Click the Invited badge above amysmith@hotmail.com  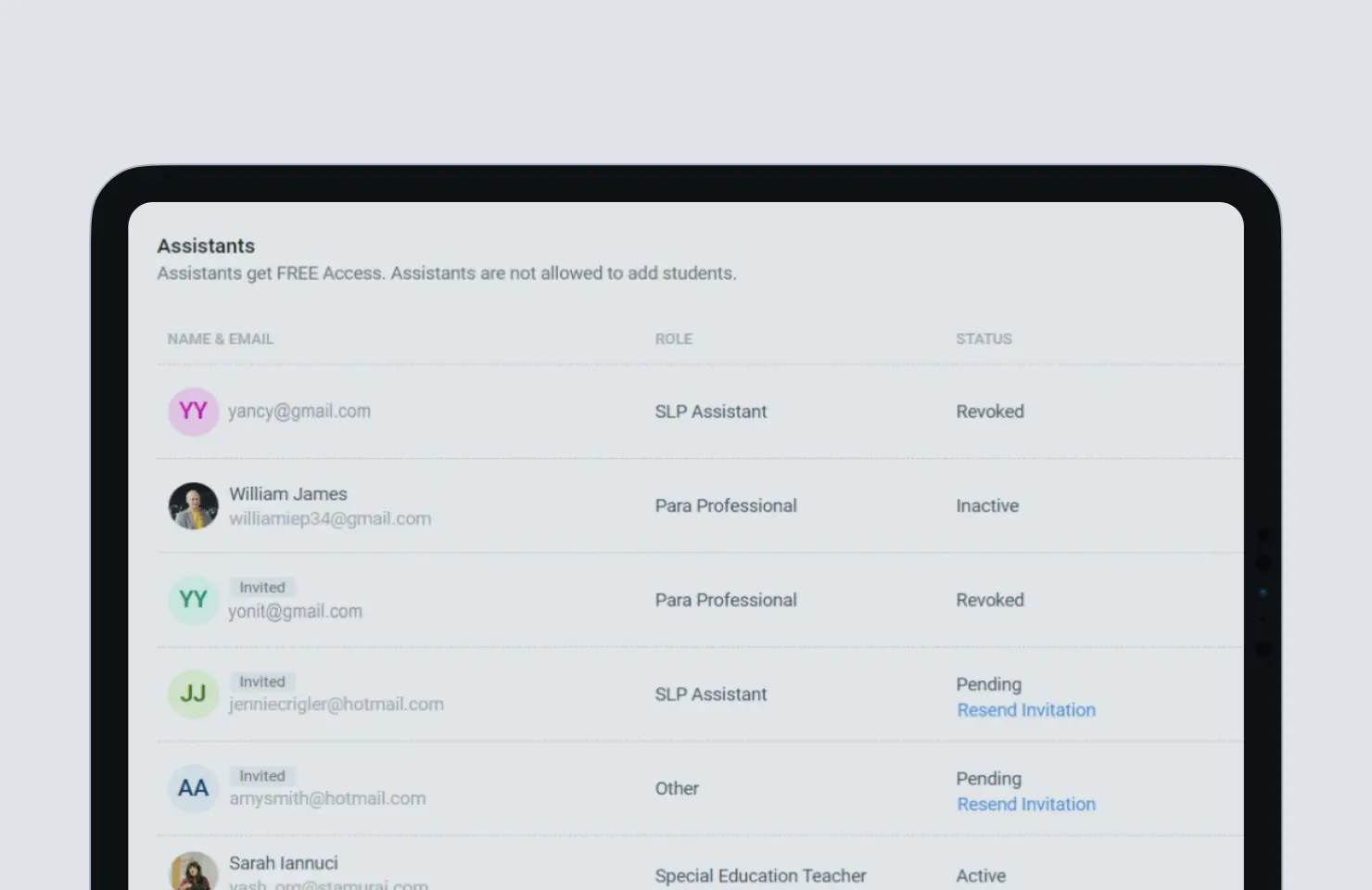click(262, 776)
